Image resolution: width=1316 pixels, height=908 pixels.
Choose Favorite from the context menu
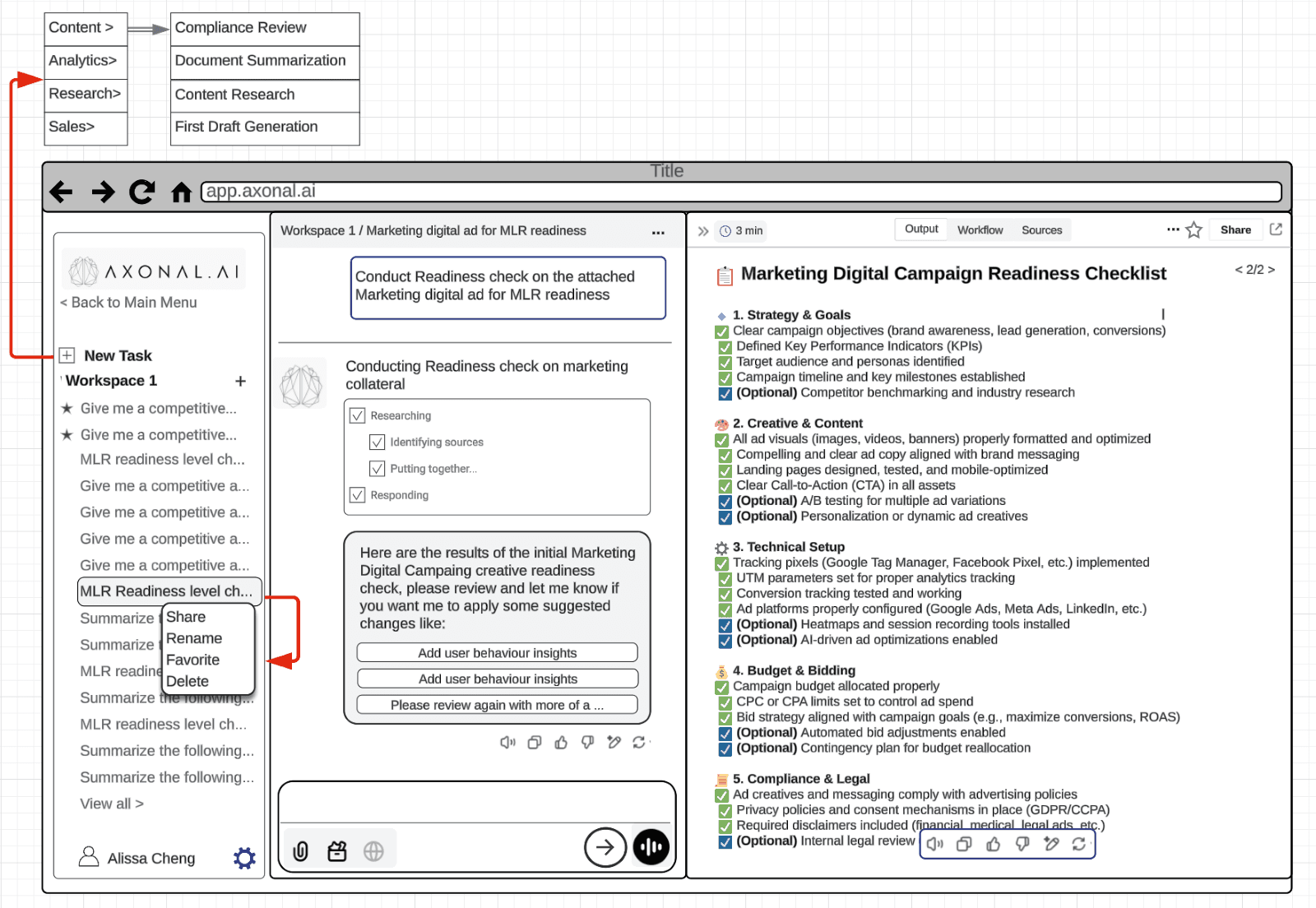pos(192,660)
